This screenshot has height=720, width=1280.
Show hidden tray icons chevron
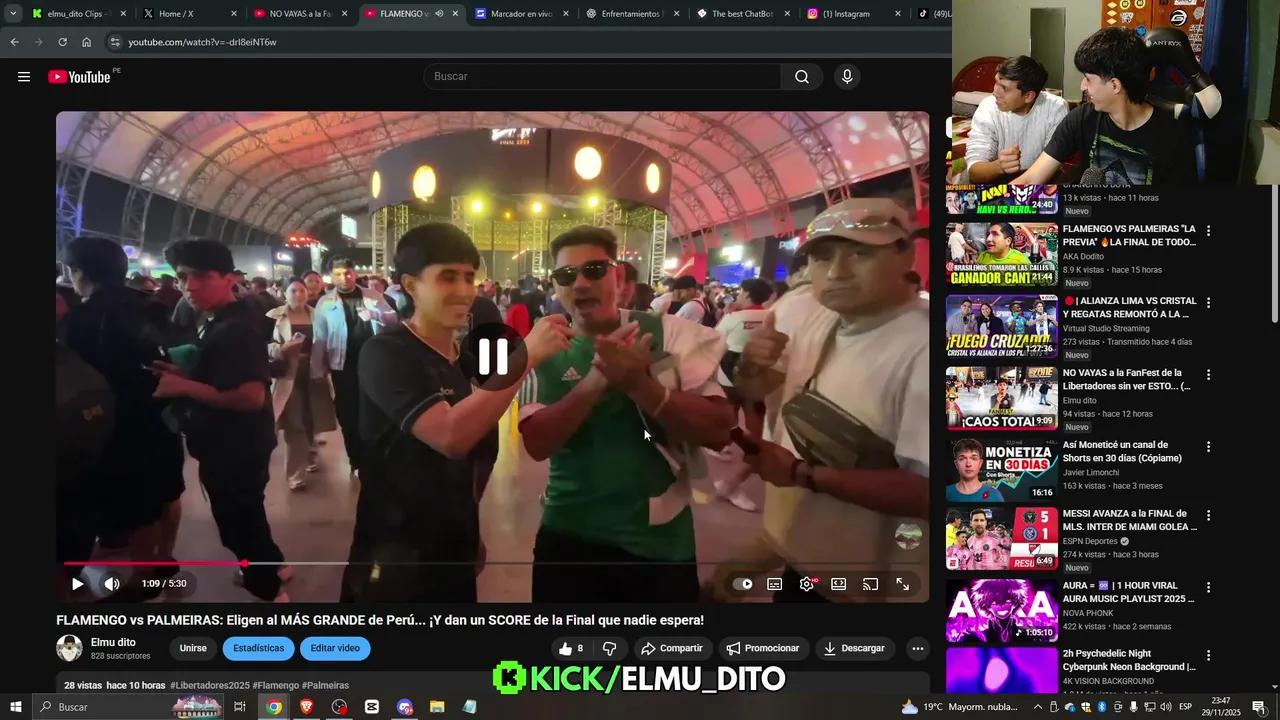[x=1037, y=707]
